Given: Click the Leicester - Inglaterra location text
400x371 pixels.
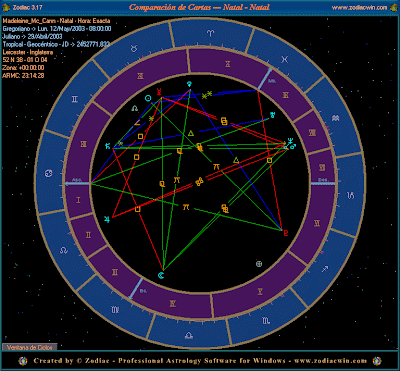Looking at the screenshot, I should click(28, 52).
